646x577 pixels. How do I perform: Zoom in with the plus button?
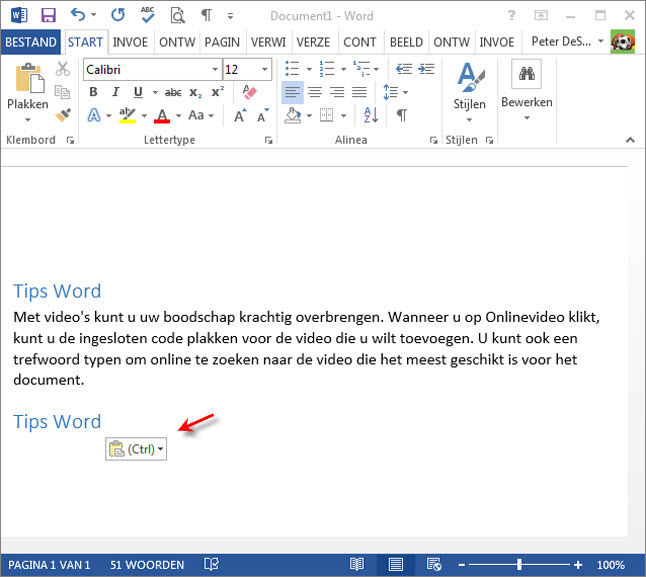(578, 565)
